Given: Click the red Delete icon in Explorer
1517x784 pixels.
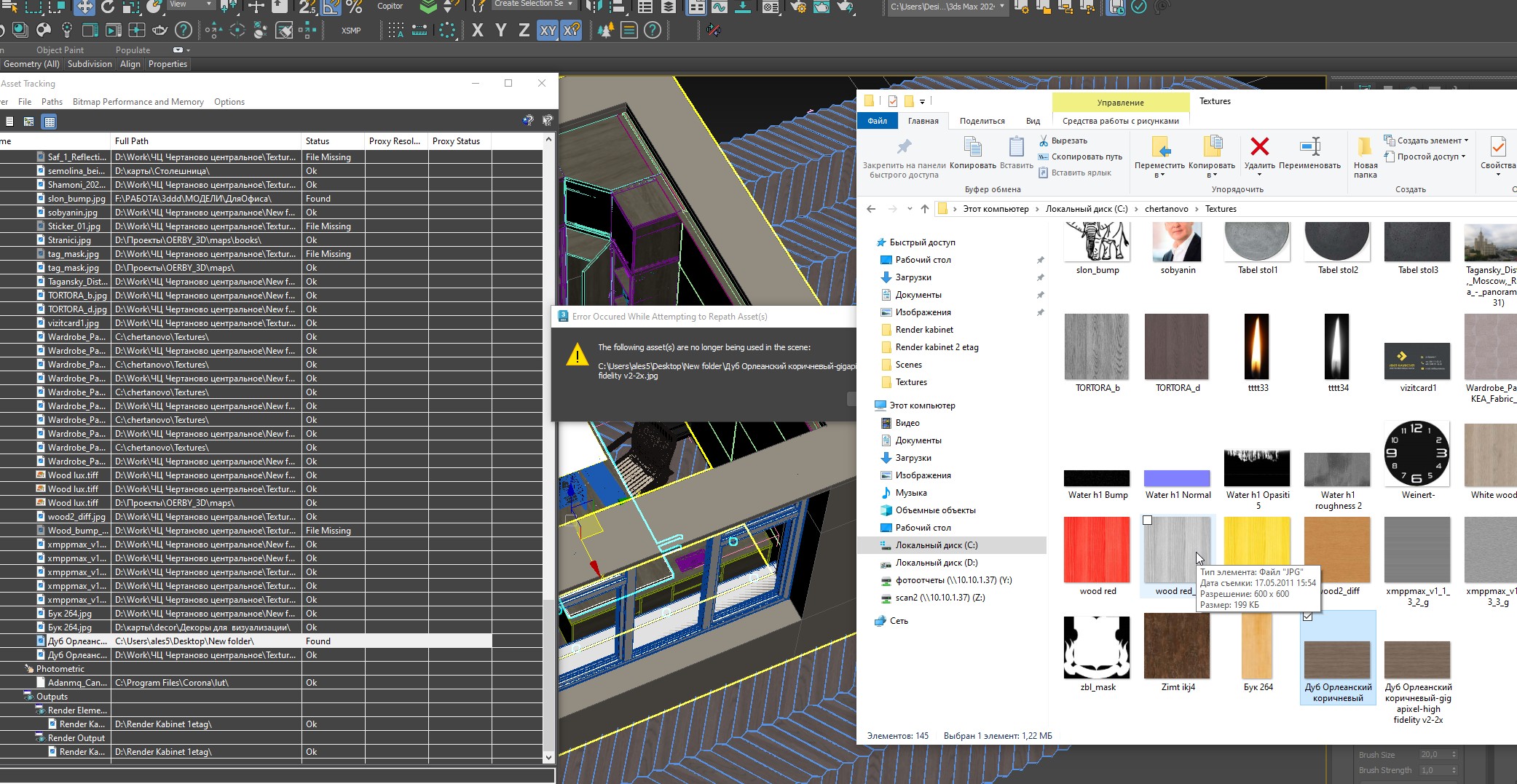Looking at the screenshot, I should click(x=1259, y=148).
